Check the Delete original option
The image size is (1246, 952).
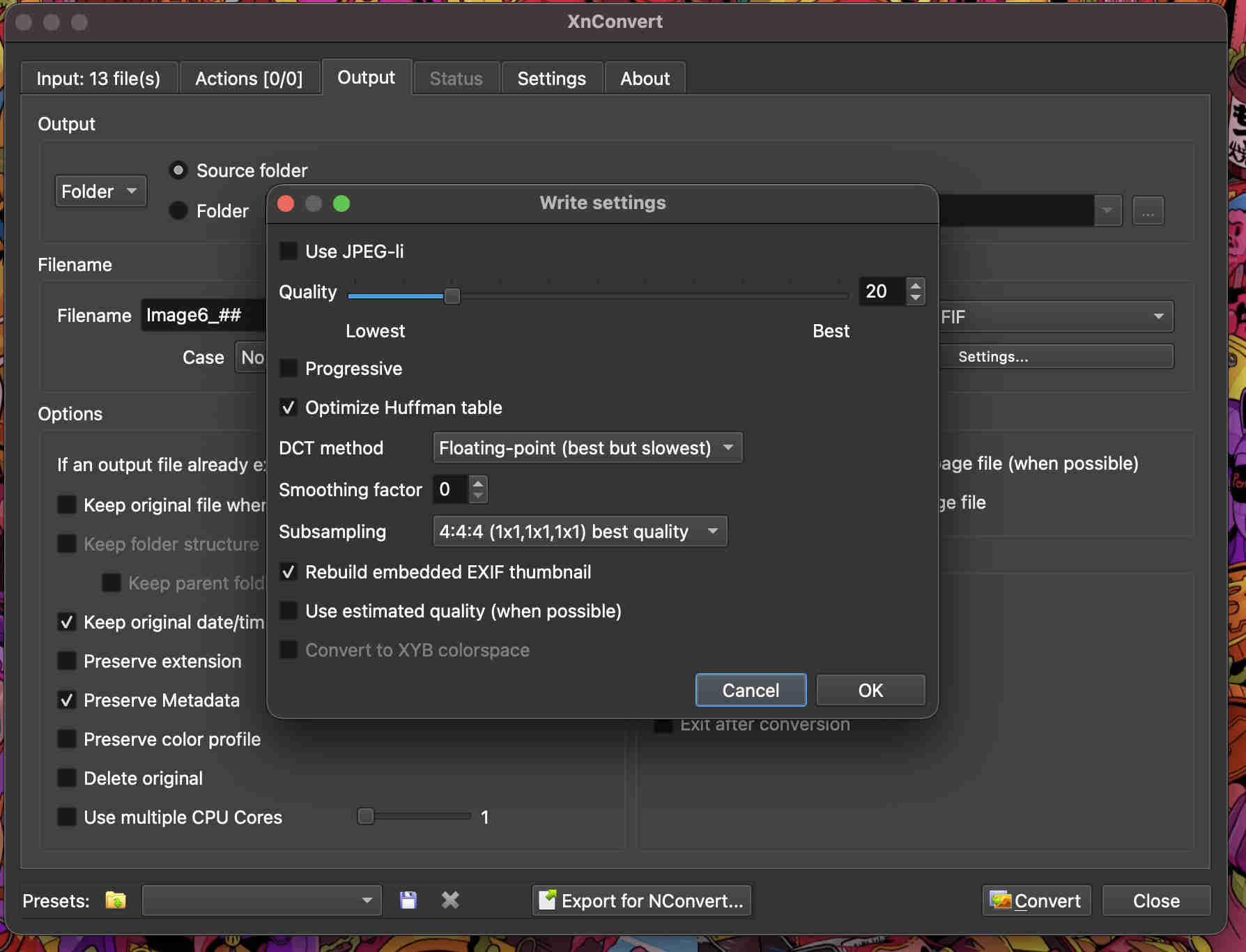[67, 778]
